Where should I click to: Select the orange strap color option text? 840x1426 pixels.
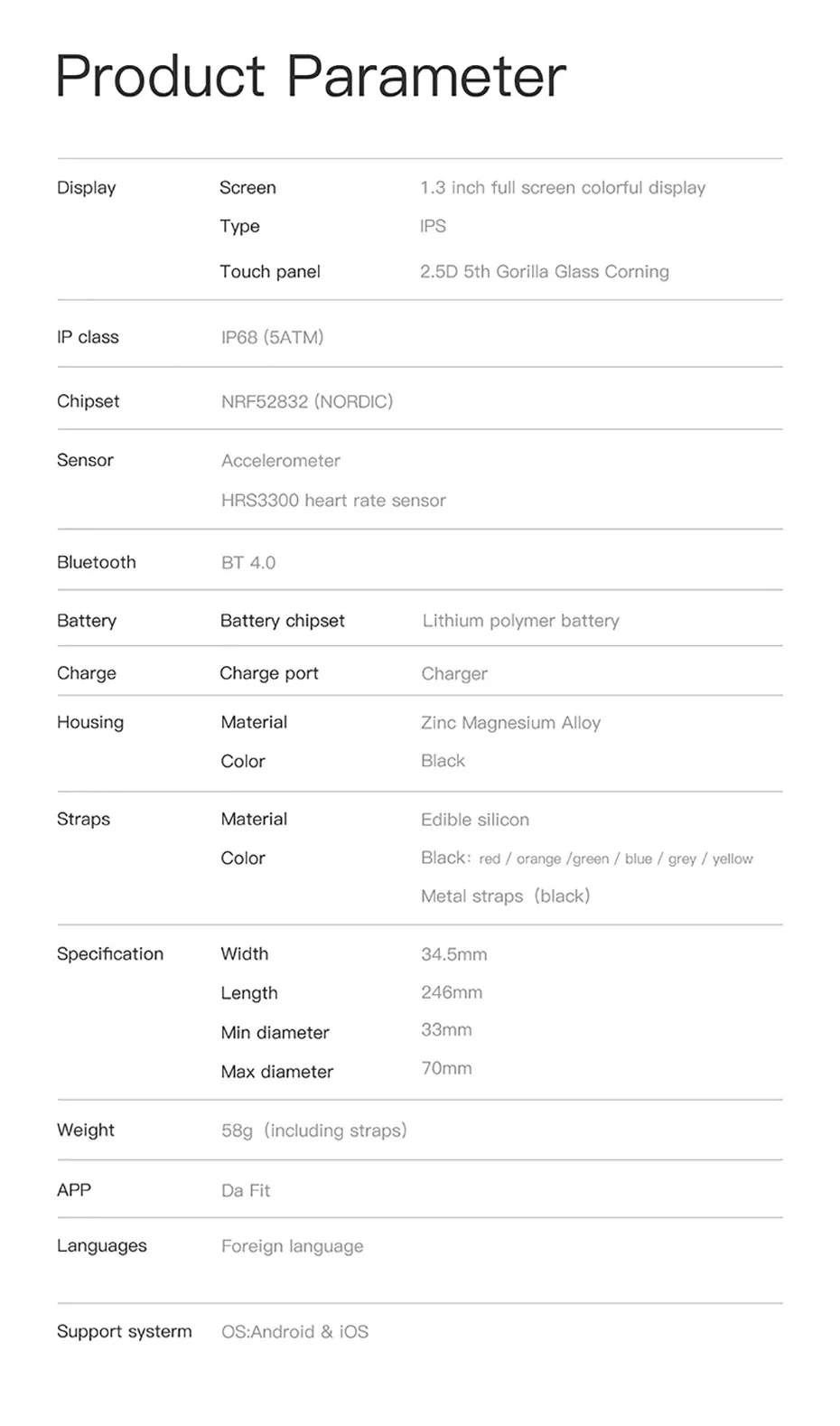(538, 859)
